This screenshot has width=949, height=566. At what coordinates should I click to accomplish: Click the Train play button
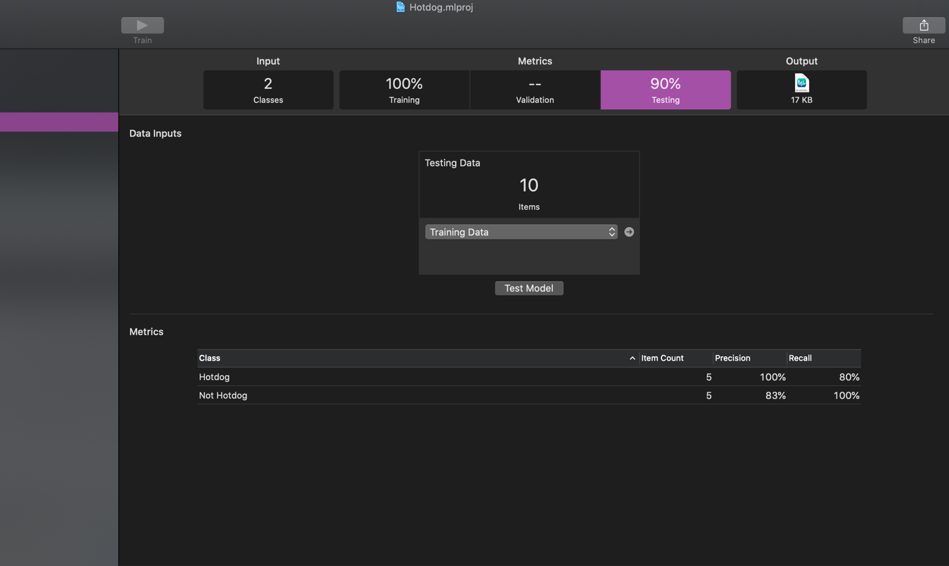[142, 25]
